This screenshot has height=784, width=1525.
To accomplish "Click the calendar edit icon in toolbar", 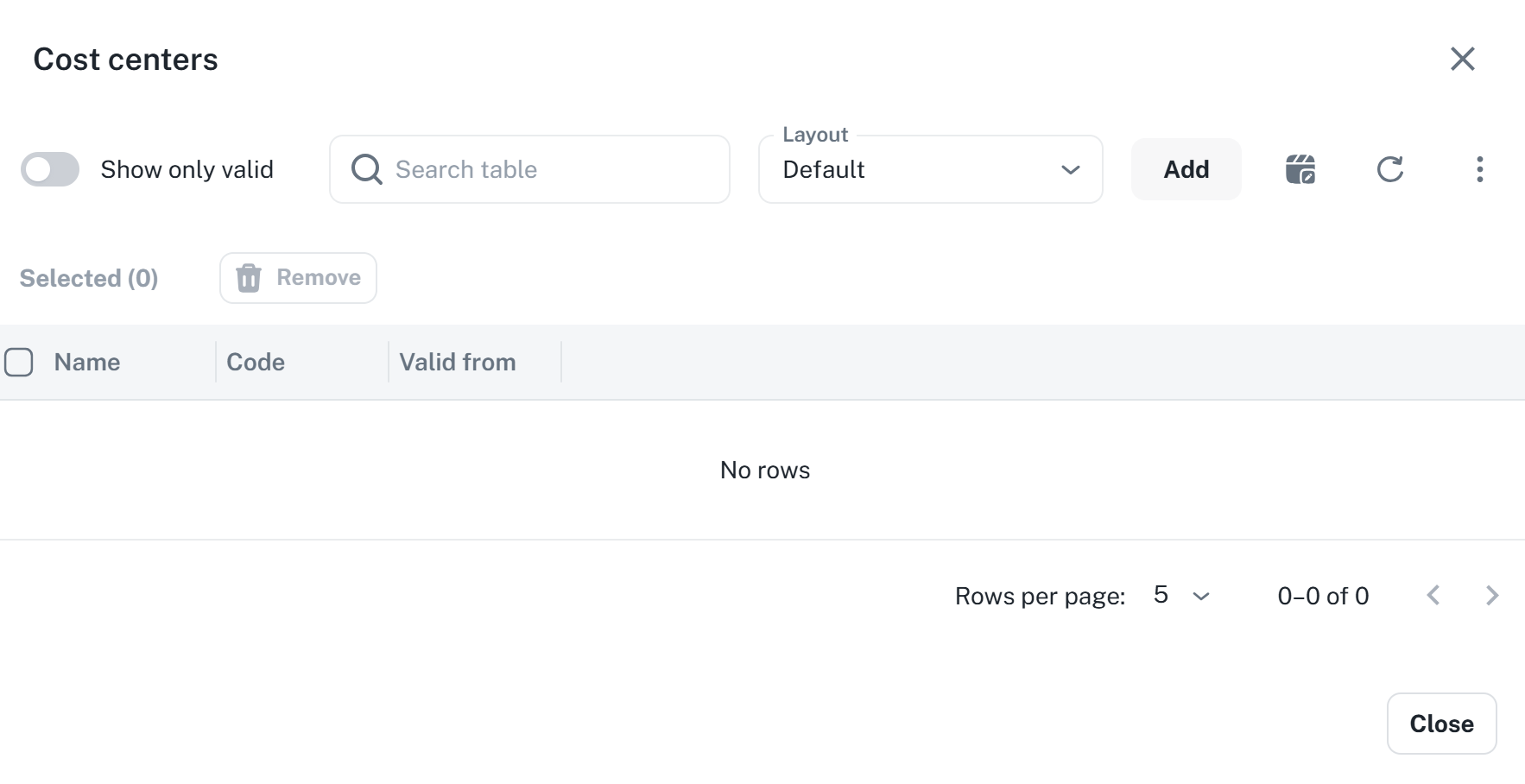I will 1300,169.
